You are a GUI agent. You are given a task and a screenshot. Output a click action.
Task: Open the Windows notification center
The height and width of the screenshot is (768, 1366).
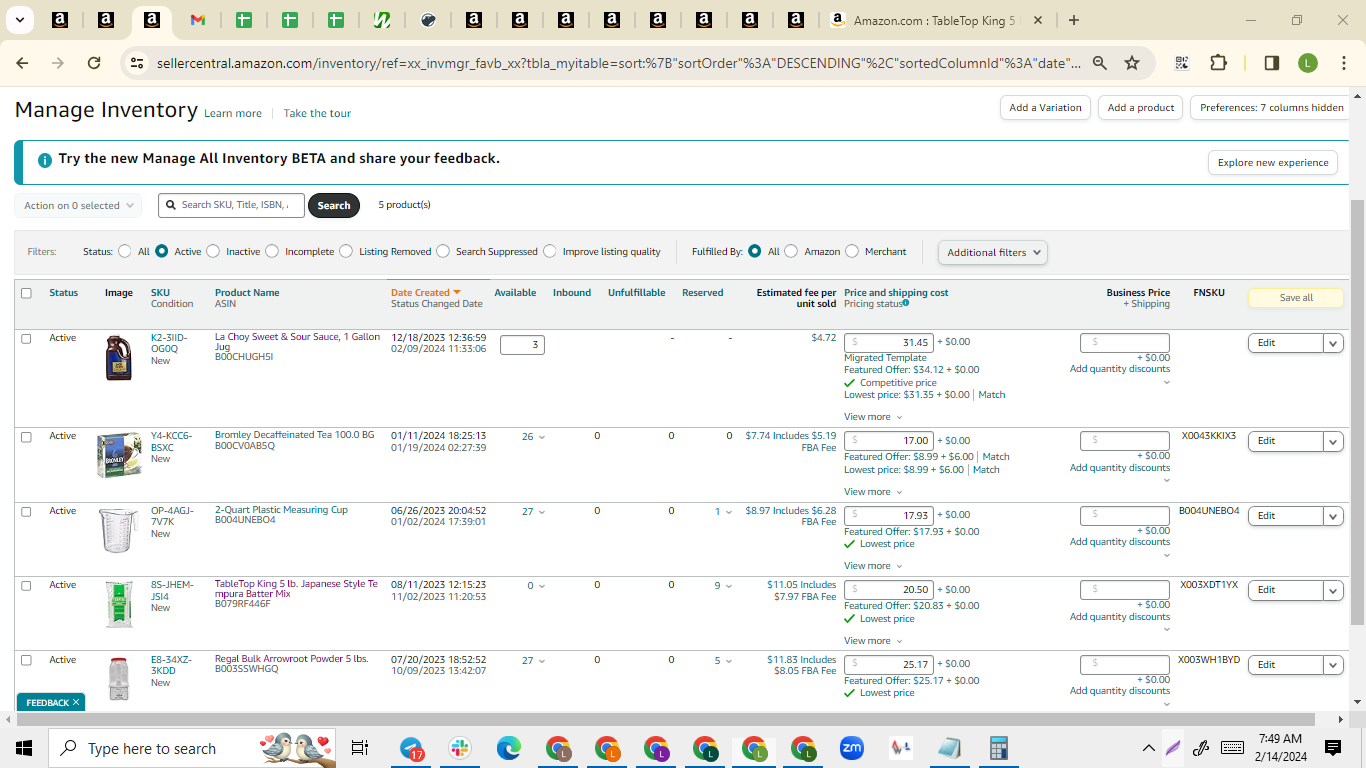(x=1333, y=748)
